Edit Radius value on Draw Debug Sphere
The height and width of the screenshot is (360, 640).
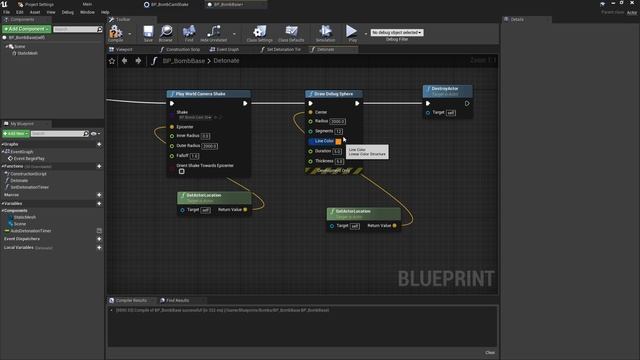coord(338,122)
